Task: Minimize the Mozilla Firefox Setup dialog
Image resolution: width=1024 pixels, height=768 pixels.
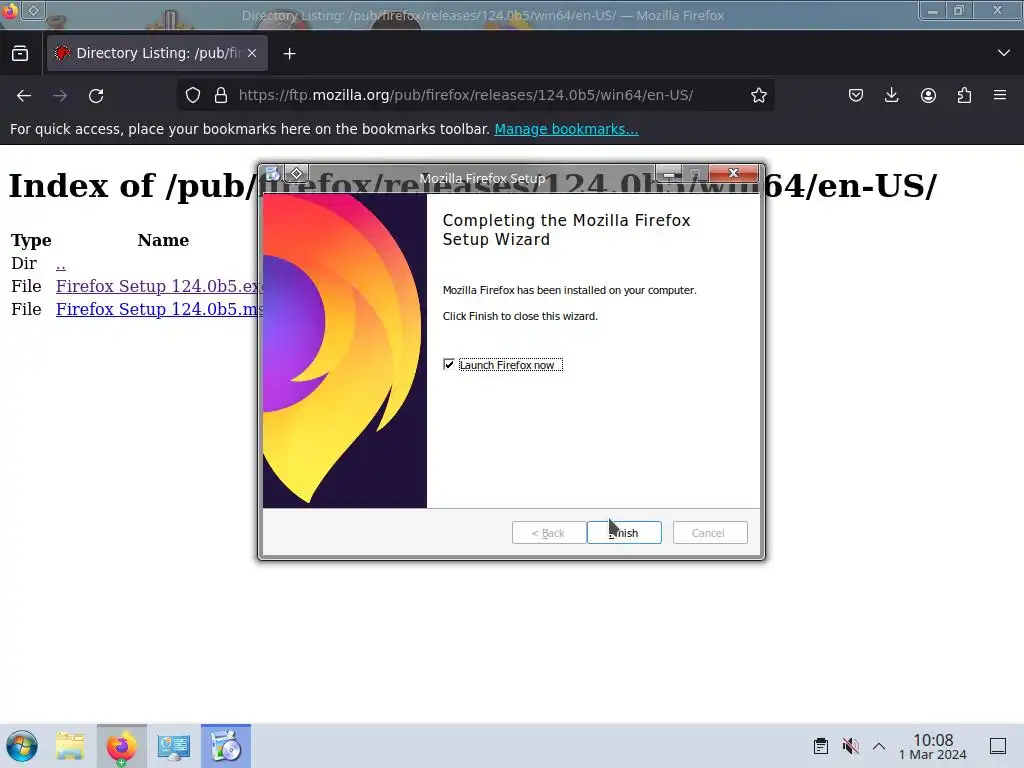Action: click(669, 174)
